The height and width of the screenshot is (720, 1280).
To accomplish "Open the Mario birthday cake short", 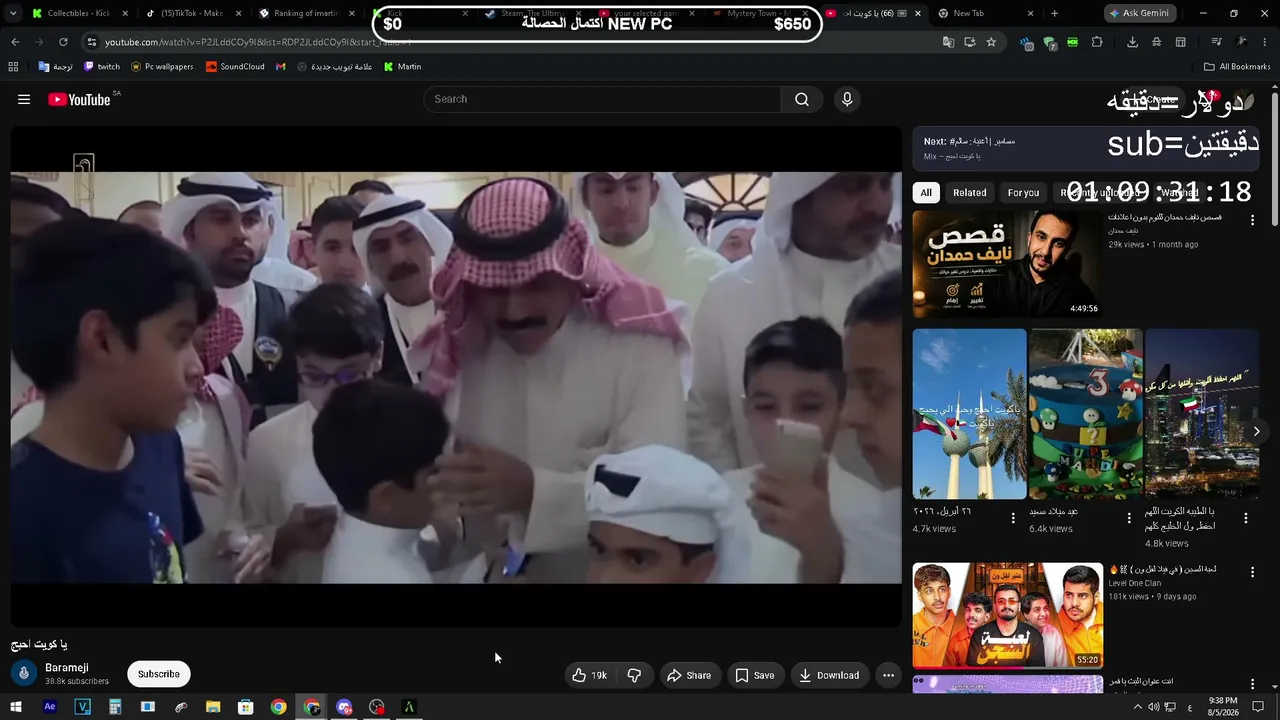I will (1085, 414).
